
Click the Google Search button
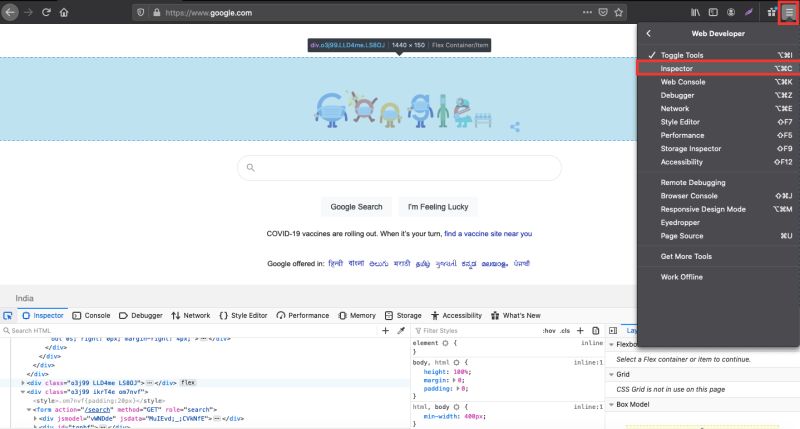pyautogui.click(x=356, y=207)
